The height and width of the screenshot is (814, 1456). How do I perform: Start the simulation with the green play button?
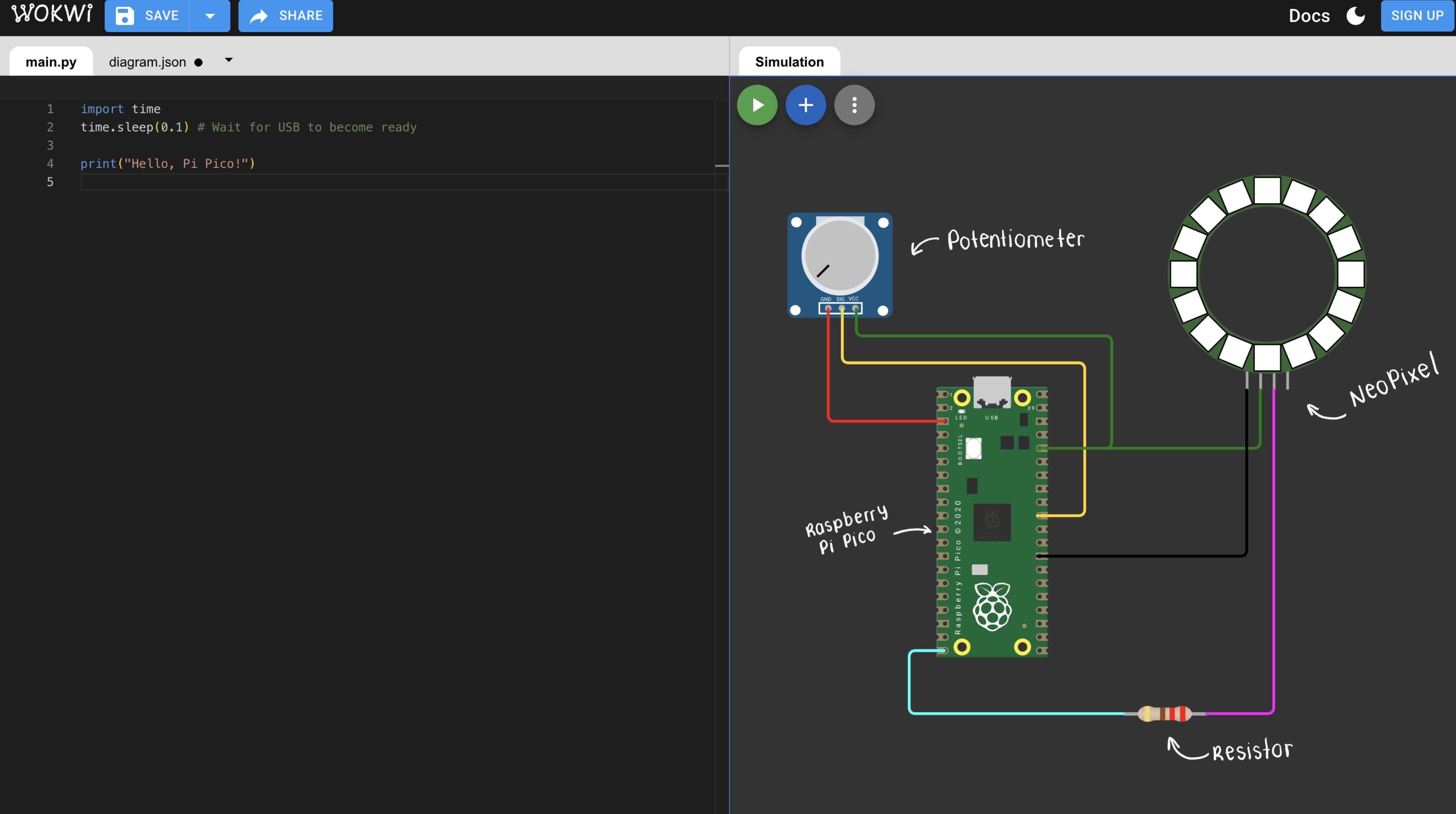click(757, 105)
